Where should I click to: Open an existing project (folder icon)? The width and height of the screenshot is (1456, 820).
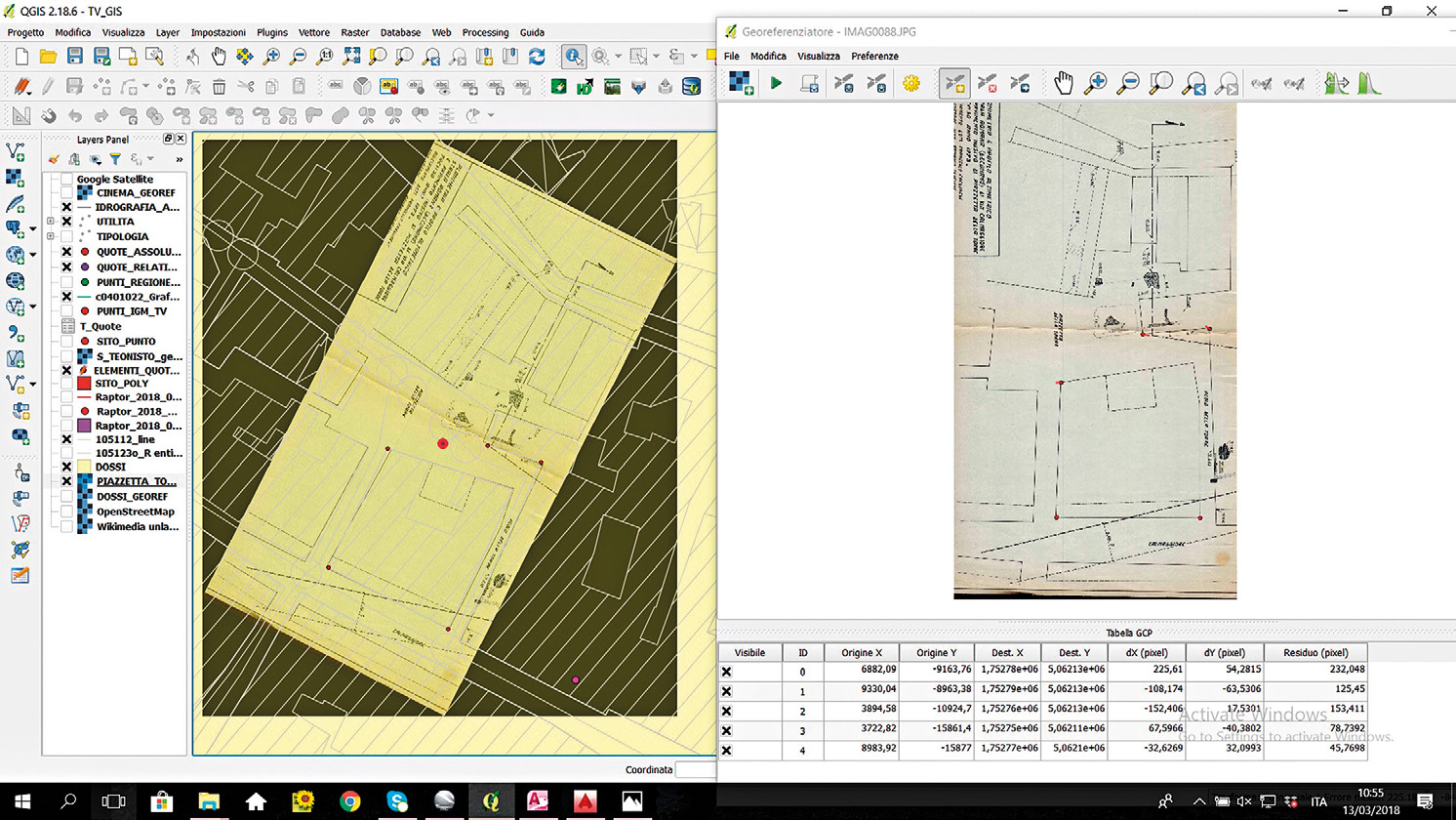point(48,58)
